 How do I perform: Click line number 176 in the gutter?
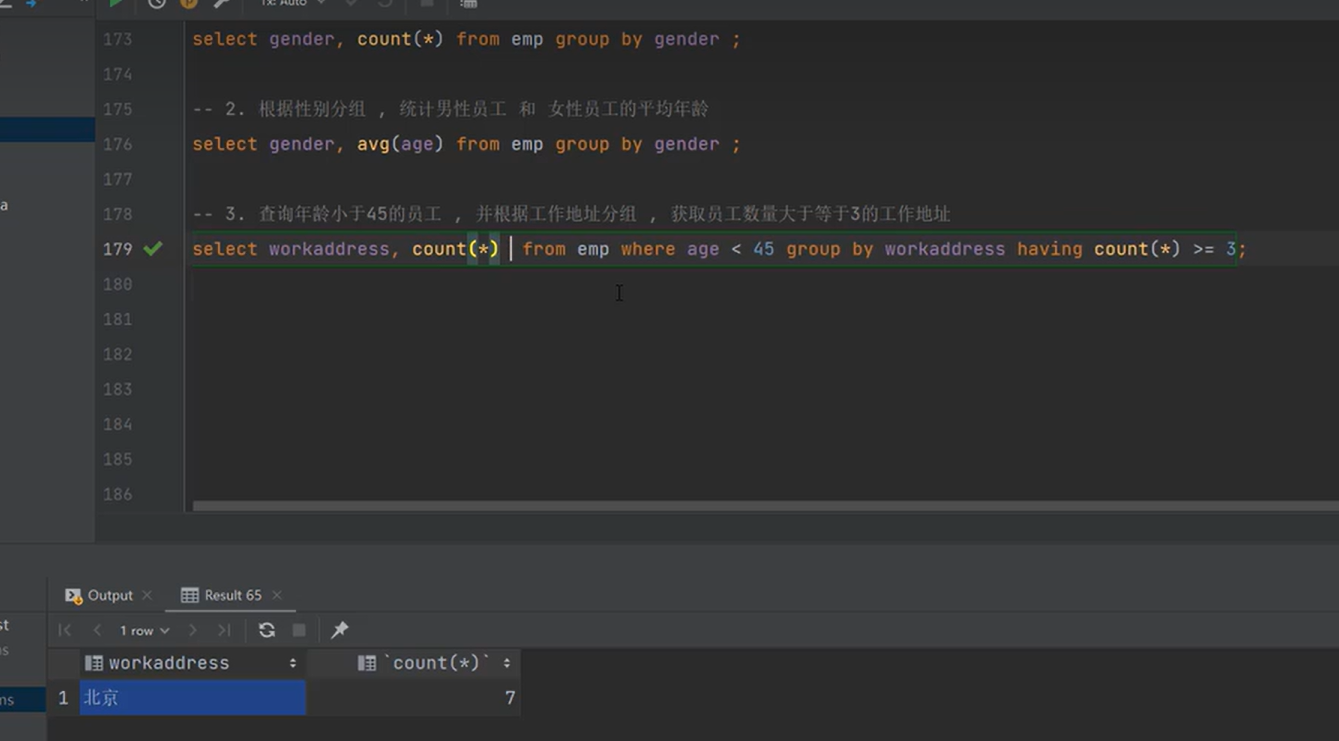[x=118, y=144]
